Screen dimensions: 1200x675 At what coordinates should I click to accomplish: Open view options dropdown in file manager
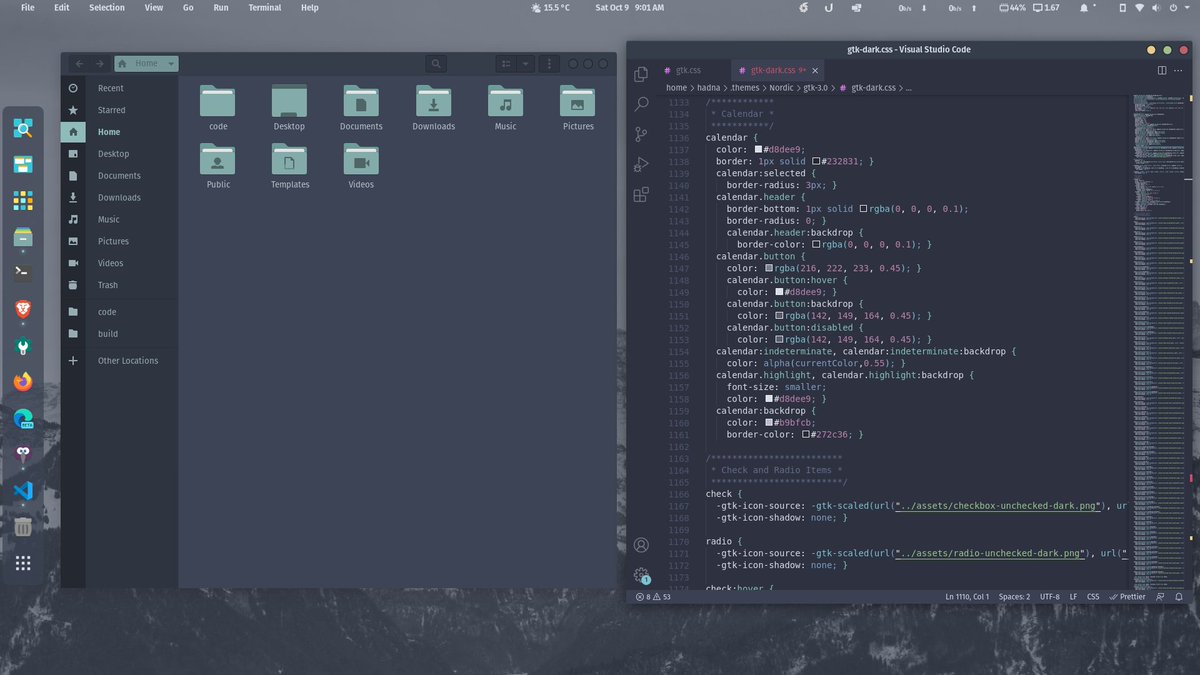click(x=525, y=64)
